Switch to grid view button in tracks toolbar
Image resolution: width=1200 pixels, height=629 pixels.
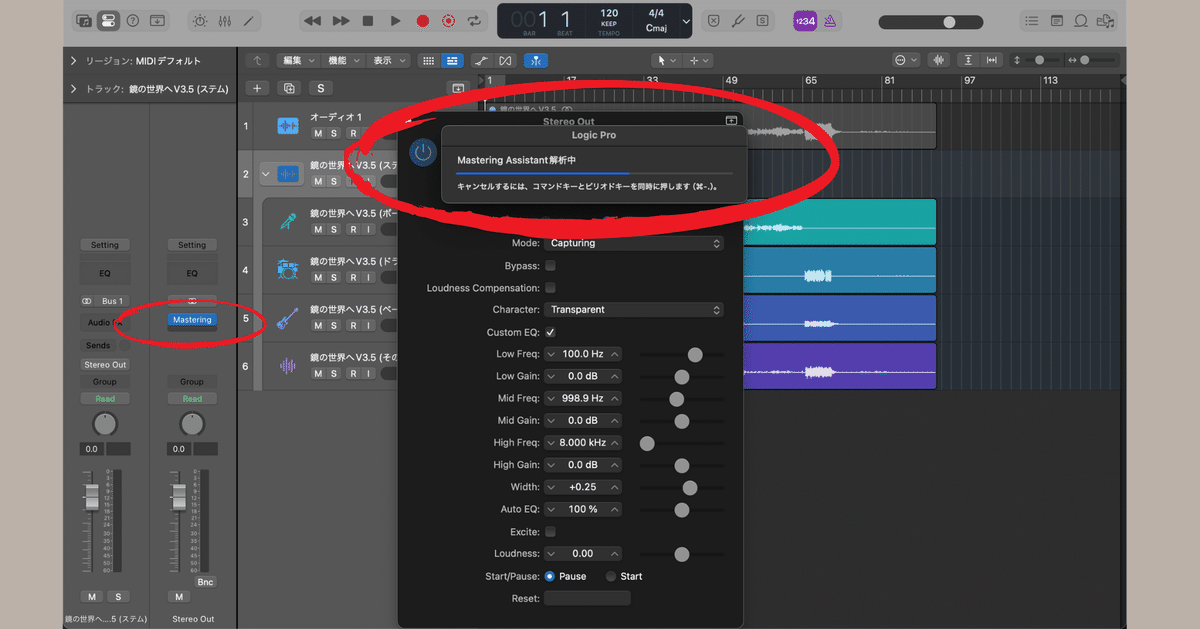point(428,60)
